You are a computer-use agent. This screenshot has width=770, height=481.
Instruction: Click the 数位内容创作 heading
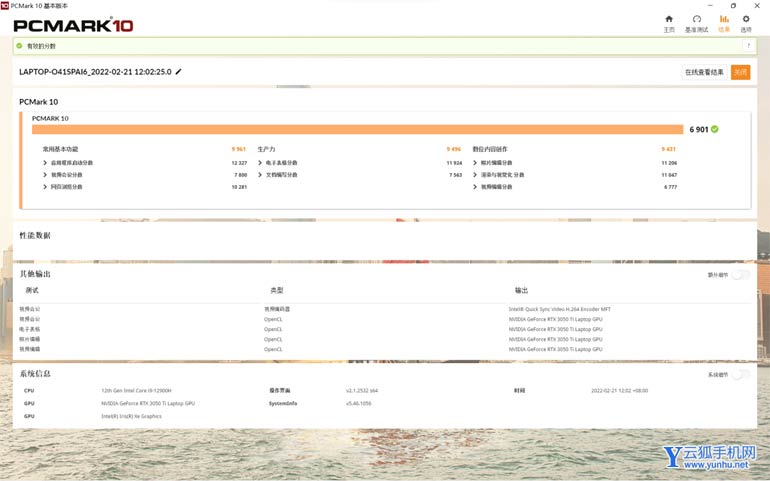[490, 149]
